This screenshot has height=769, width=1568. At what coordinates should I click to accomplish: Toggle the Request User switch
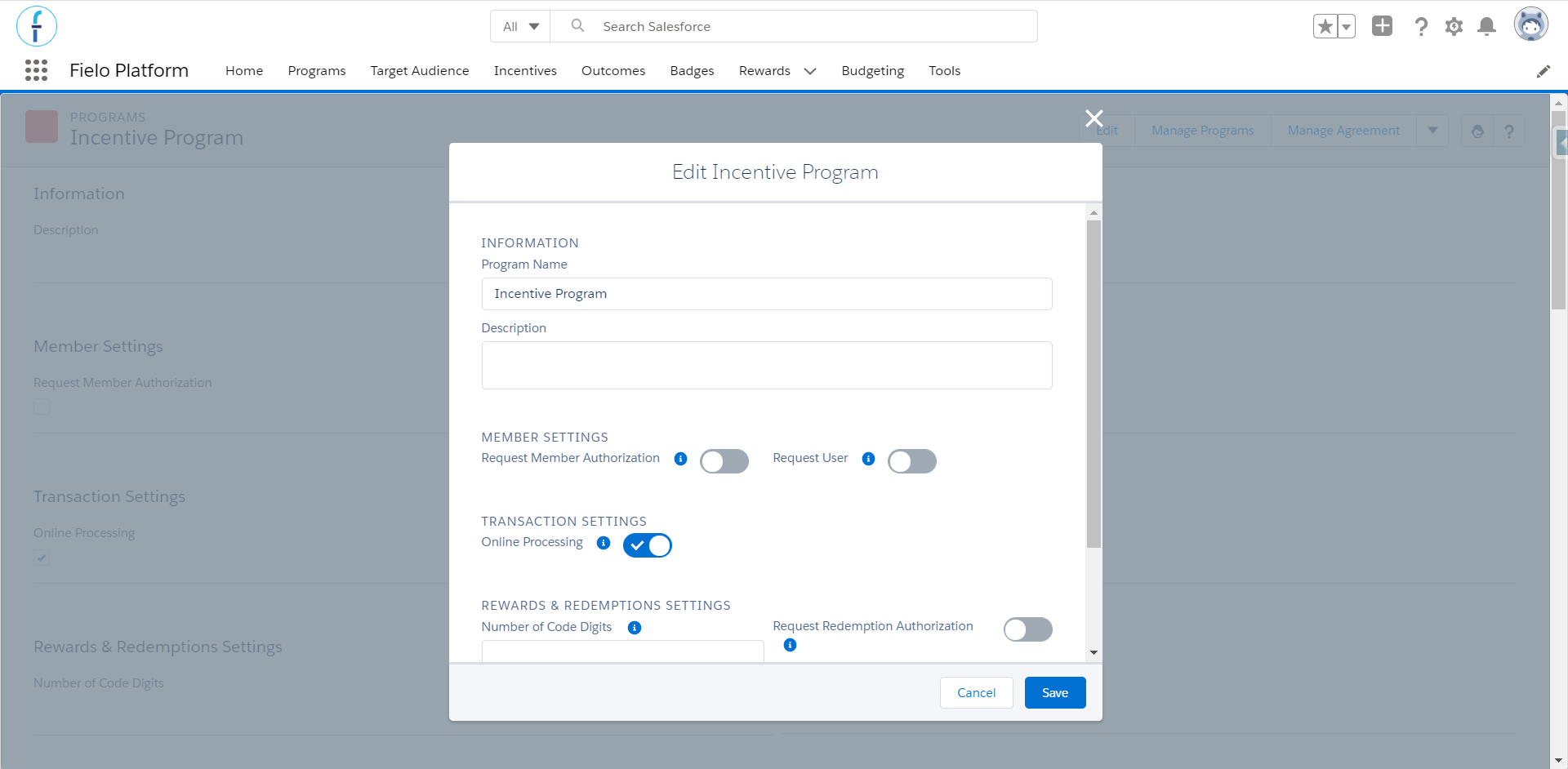pyautogui.click(x=912, y=461)
